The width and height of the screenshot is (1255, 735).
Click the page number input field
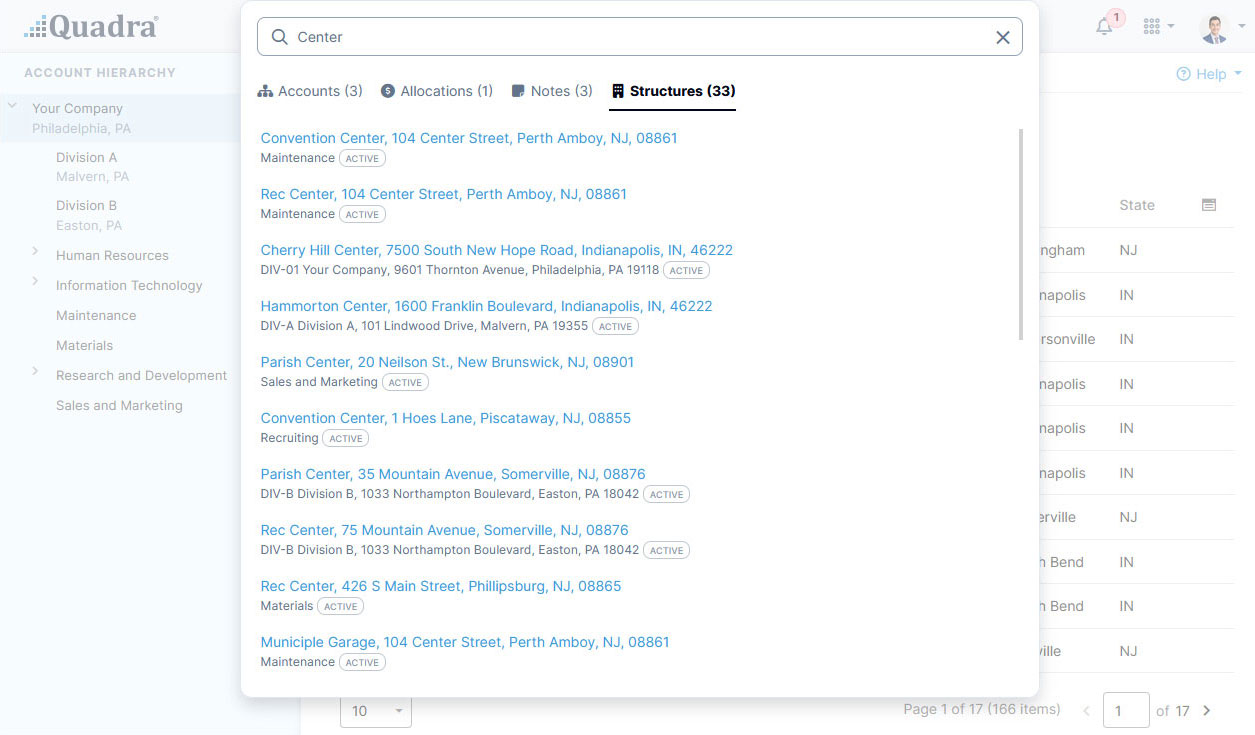[x=1125, y=711]
